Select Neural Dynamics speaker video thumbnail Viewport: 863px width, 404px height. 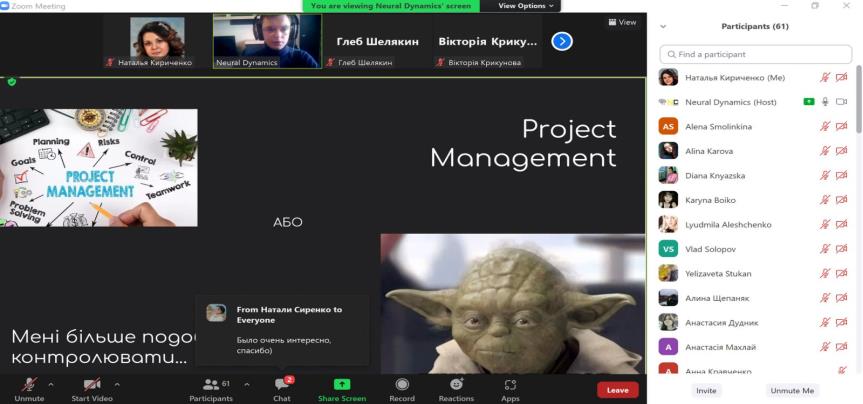pos(267,41)
